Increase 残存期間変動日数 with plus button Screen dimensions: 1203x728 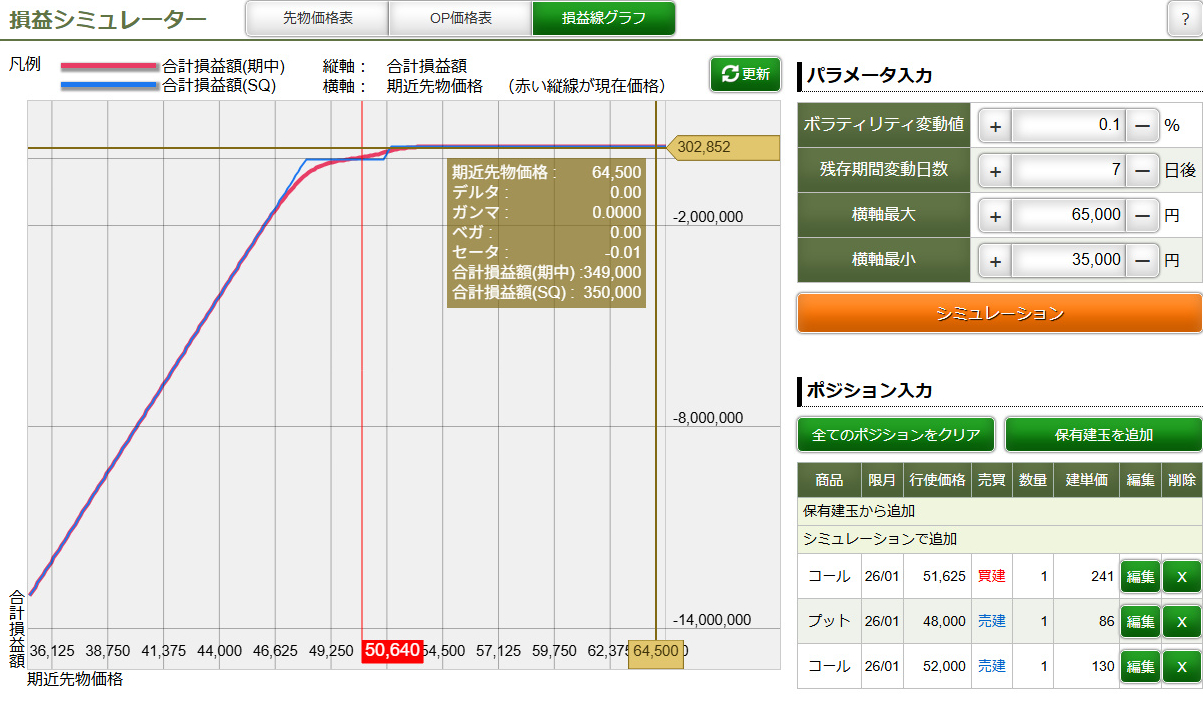995,171
